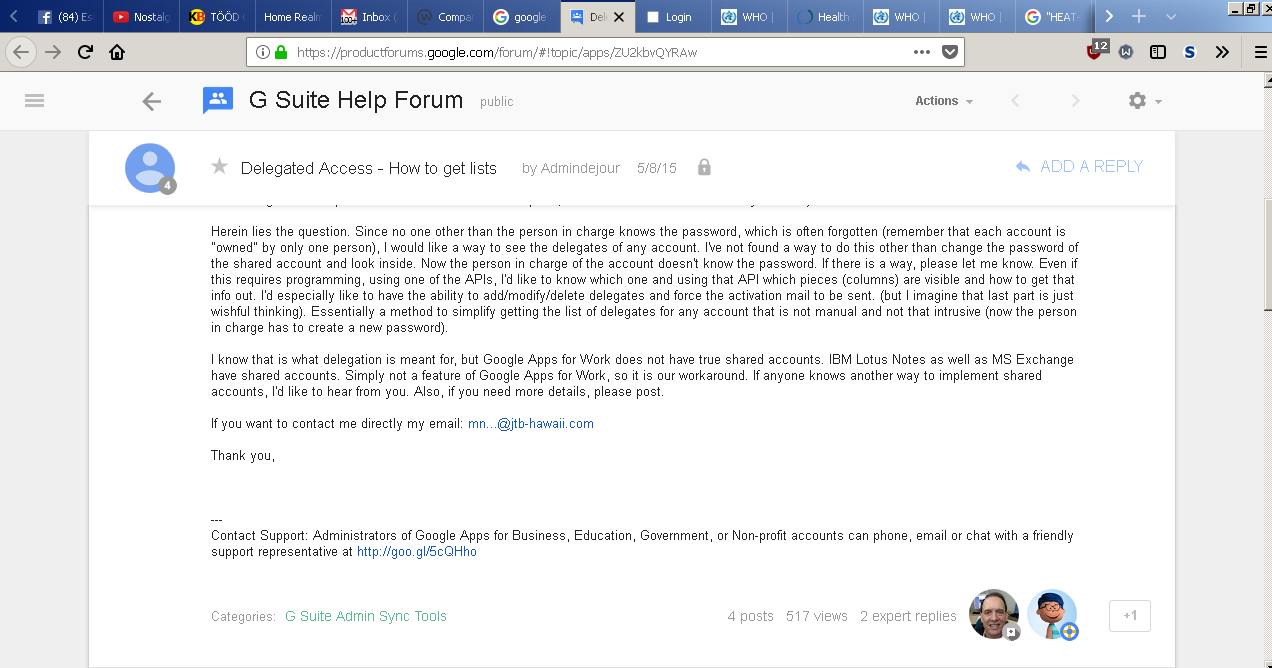Click the 5/8/15 post date

point(657,168)
